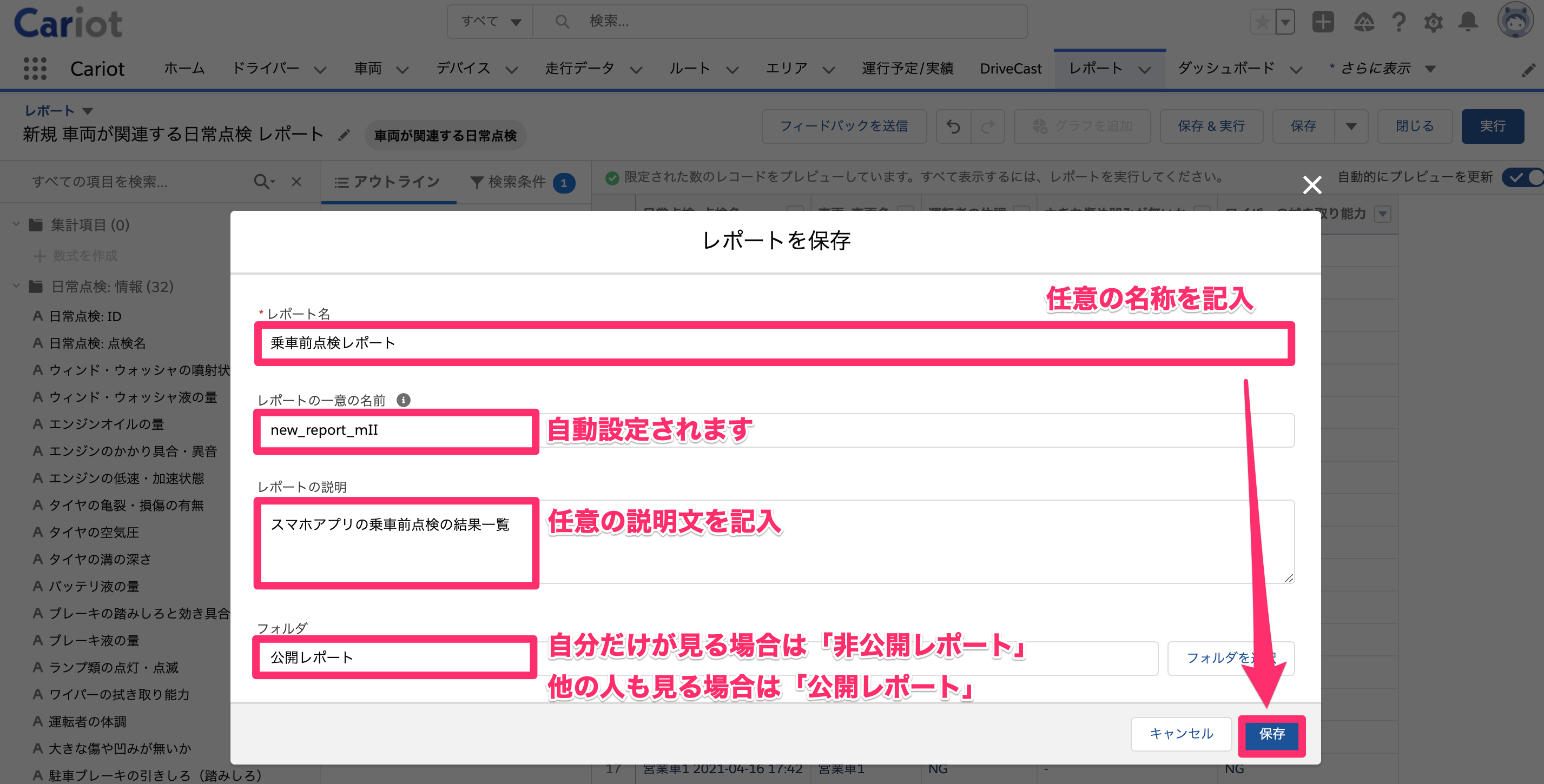Click the global search magnifier icon

(x=562, y=22)
